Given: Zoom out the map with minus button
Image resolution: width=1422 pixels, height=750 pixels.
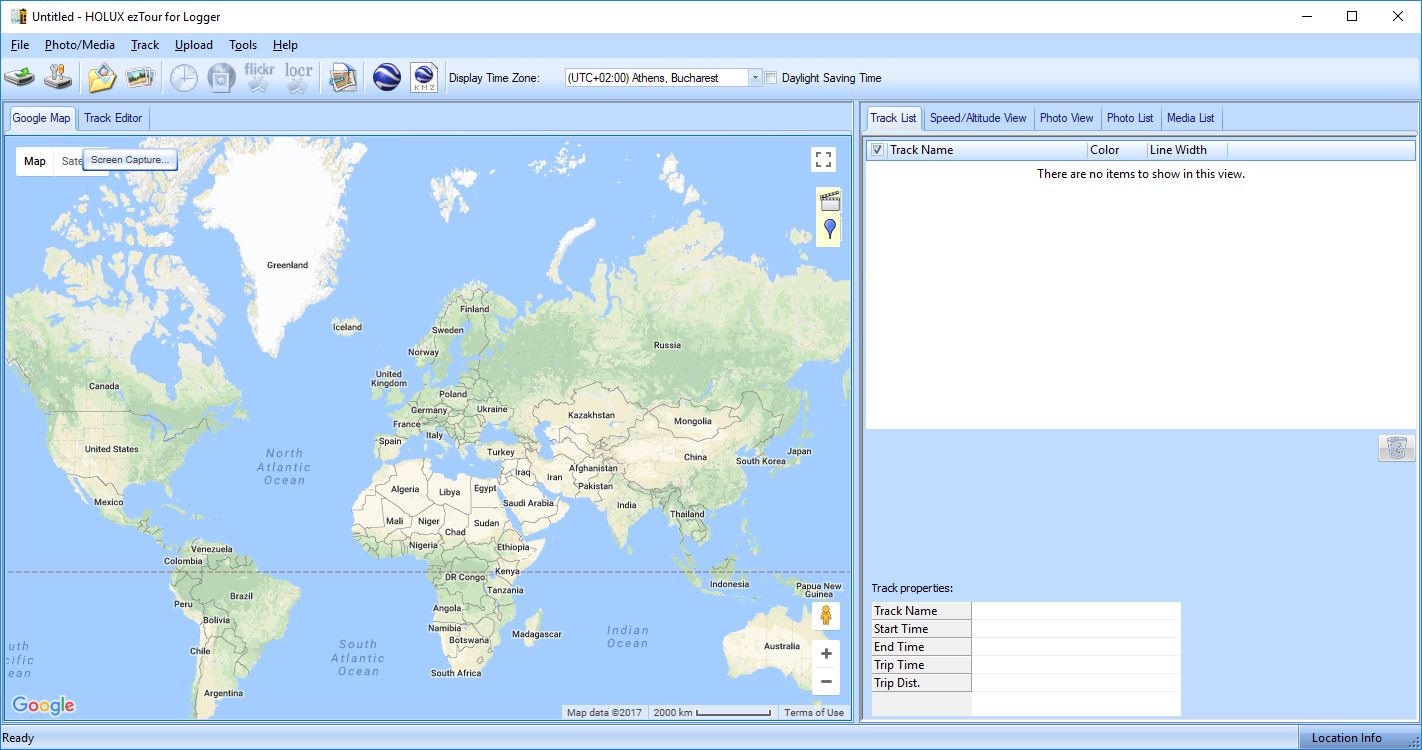Looking at the screenshot, I should tap(826, 682).
